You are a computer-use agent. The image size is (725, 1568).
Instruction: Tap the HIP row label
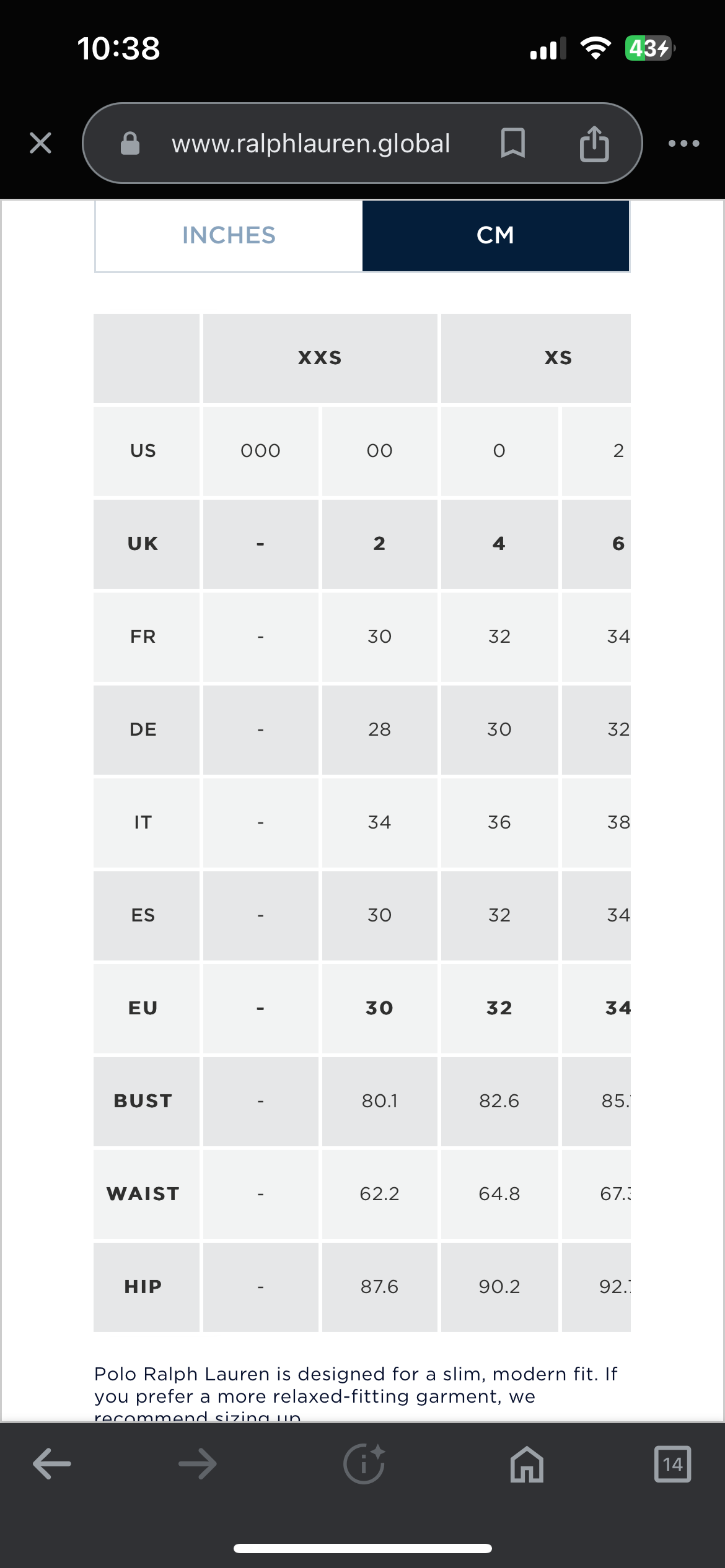[x=143, y=1286]
